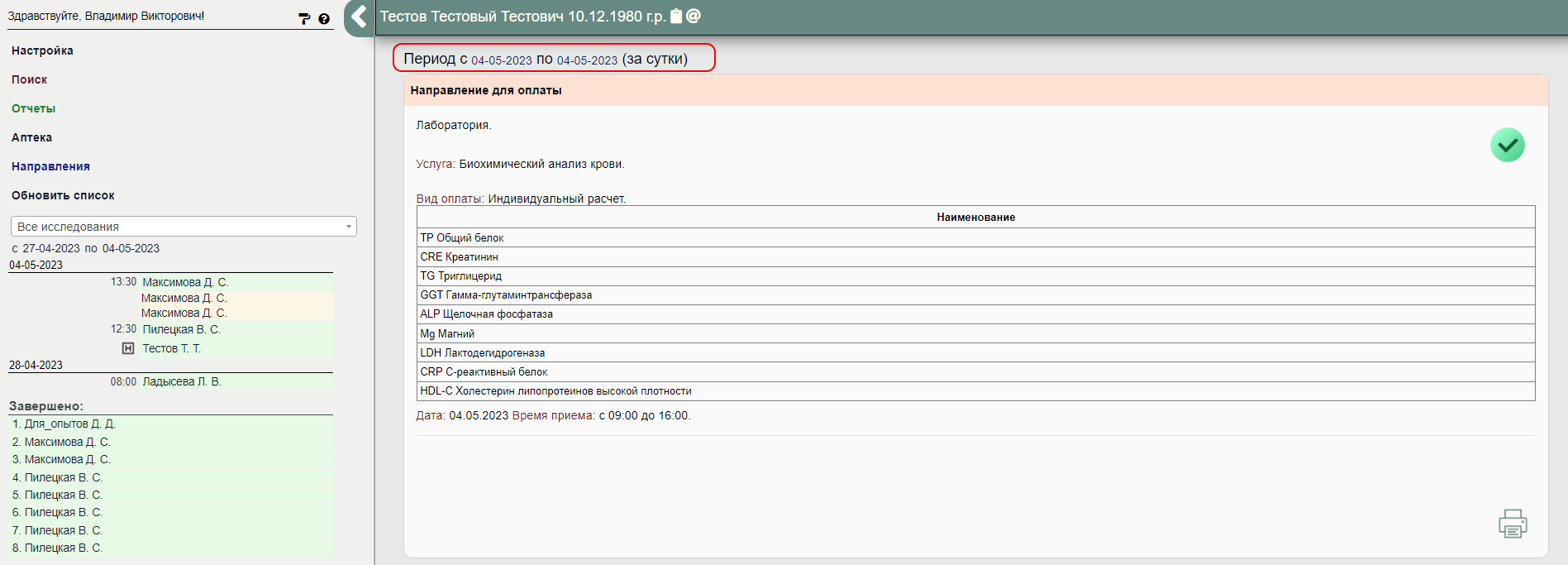Click the @ email icon in header

[x=693, y=17]
